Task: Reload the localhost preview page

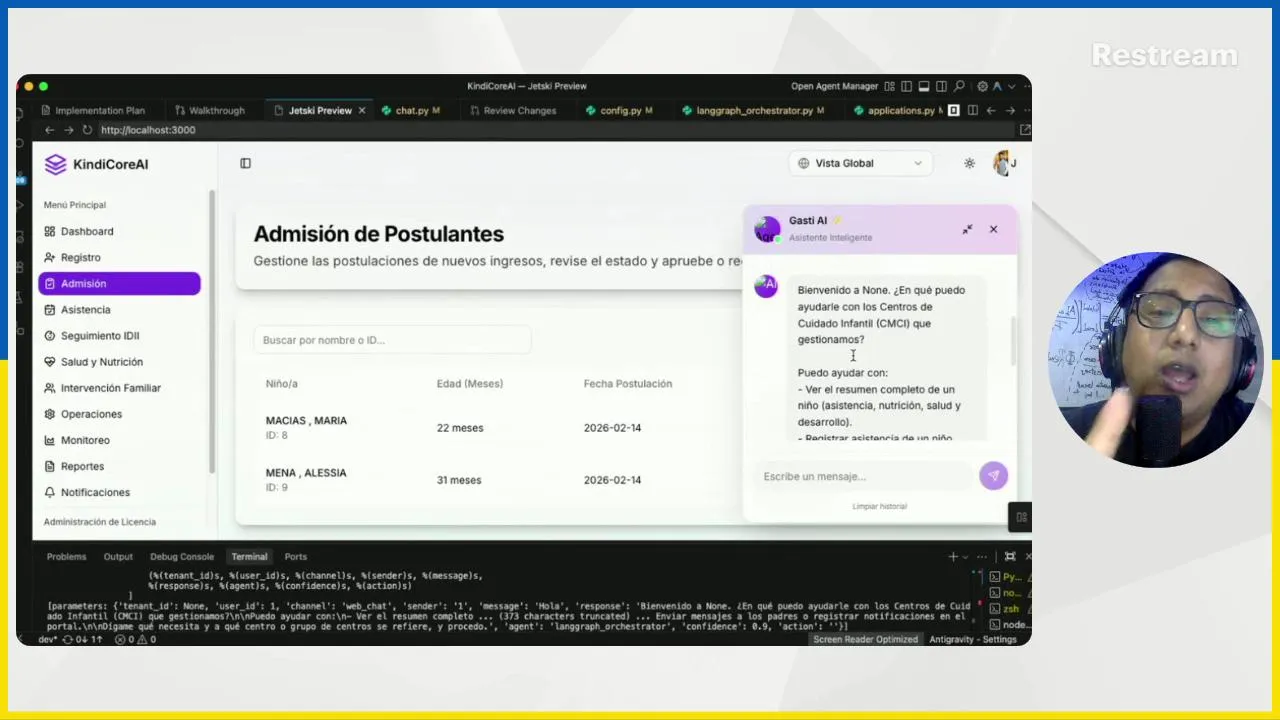Action: [x=87, y=130]
